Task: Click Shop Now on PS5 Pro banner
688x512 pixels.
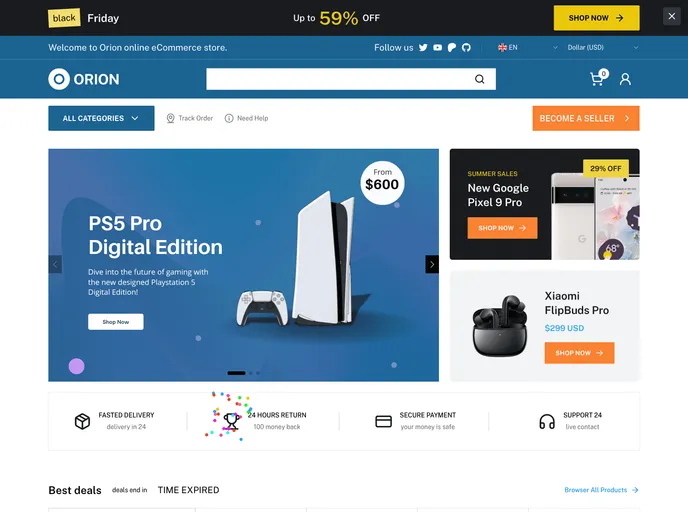Action: point(116,322)
